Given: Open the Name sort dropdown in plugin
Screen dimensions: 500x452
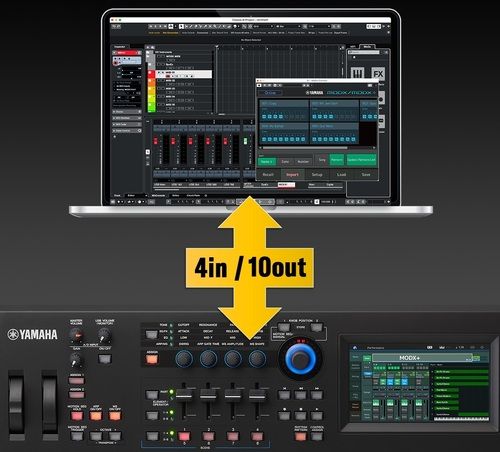Looking at the screenshot, I should pyautogui.click(x=267, y=161).
